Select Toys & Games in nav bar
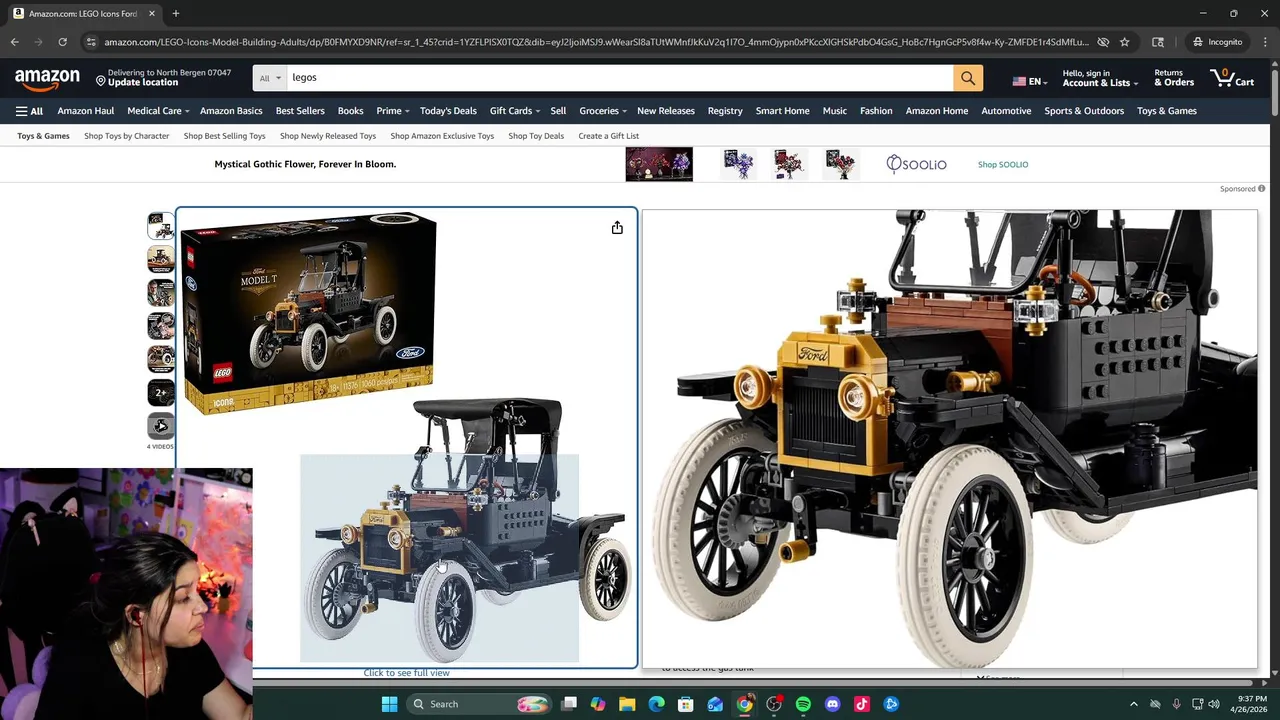Viewport: 1280px width, 720px height. 1167,111
